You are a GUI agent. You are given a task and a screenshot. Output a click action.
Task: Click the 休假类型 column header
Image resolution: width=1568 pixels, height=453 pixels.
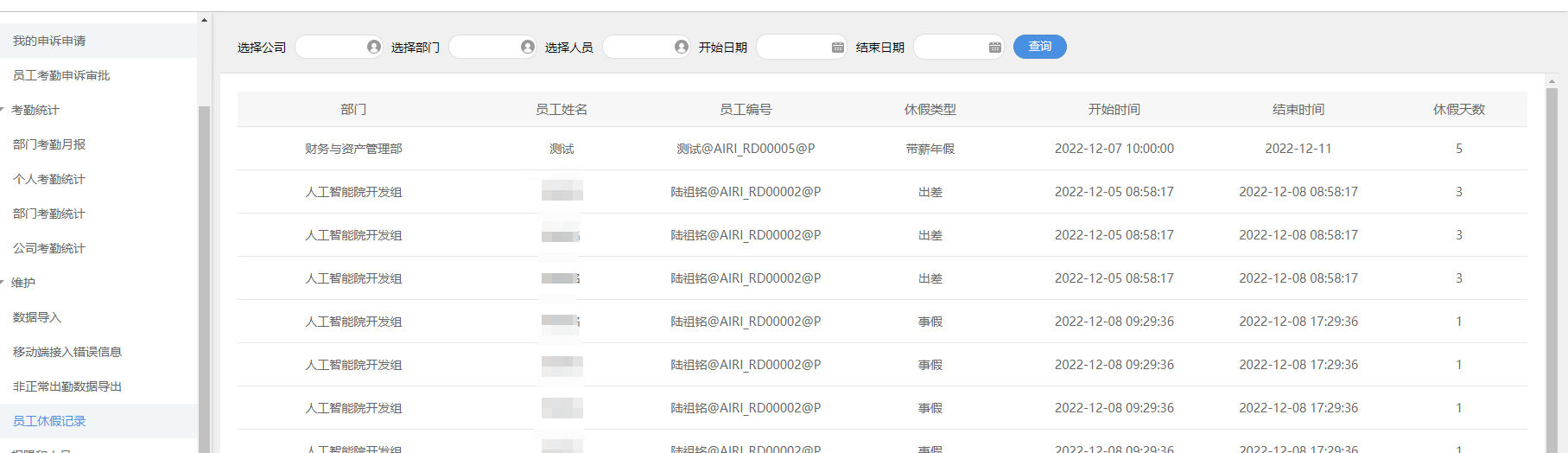click(930, 110)
